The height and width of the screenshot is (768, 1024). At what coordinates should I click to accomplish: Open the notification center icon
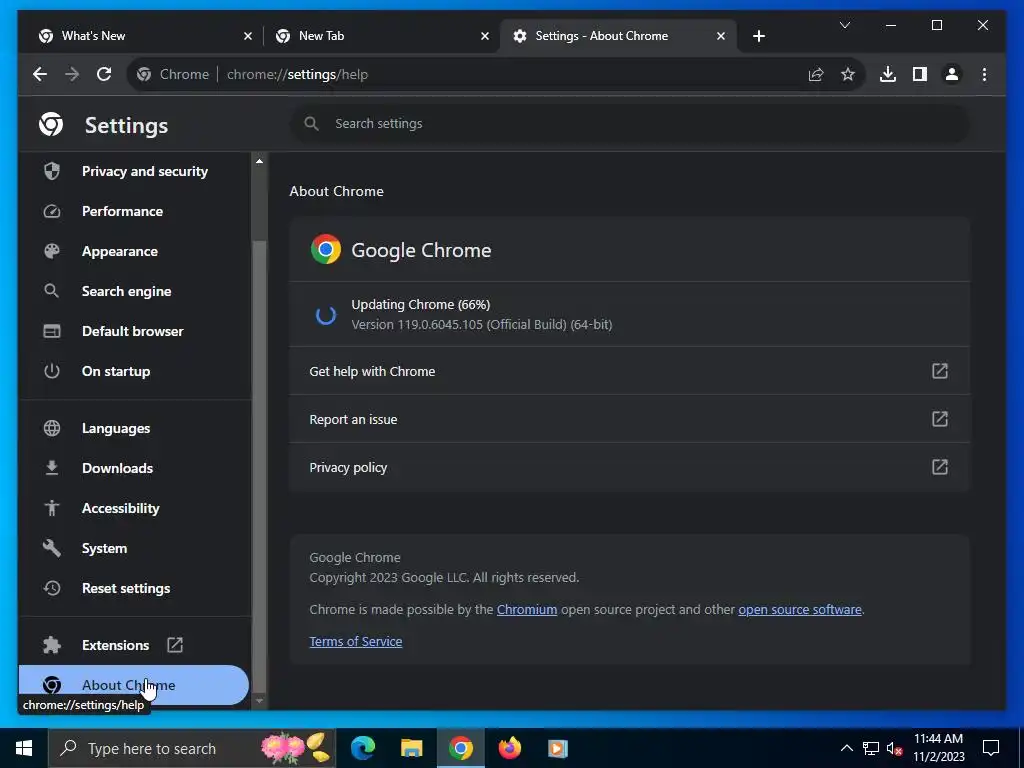pos(991,748)
